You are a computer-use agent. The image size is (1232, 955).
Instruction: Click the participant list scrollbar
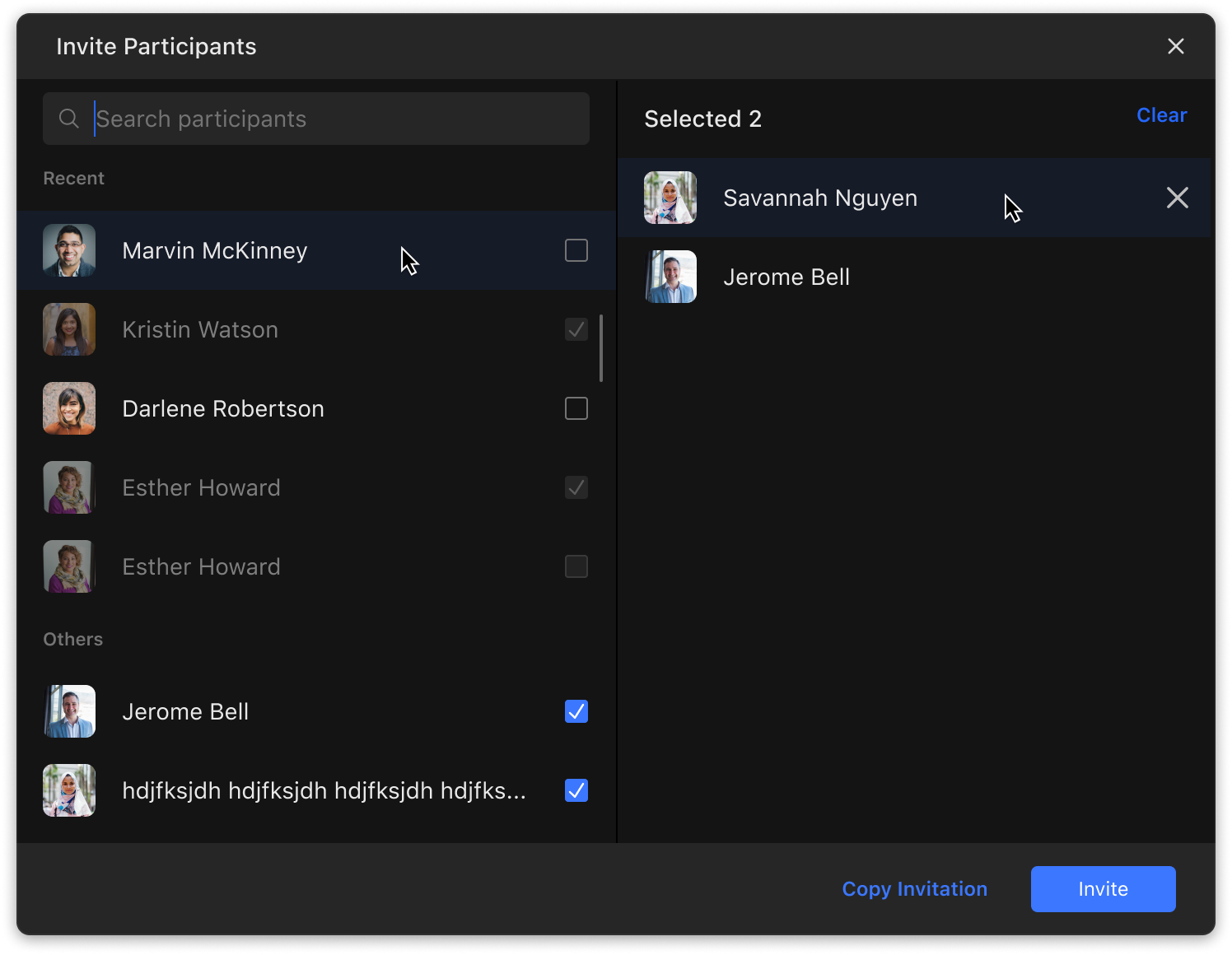tap(601, 348)
